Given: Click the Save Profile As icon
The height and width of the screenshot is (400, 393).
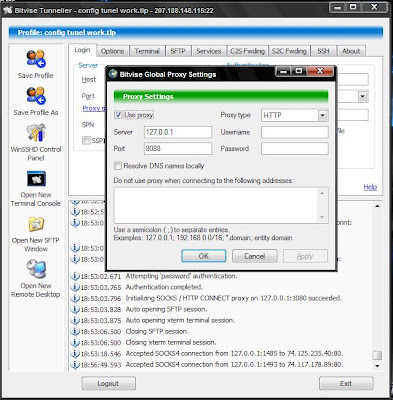Looking at the screenshot, I should coord(36,96).
